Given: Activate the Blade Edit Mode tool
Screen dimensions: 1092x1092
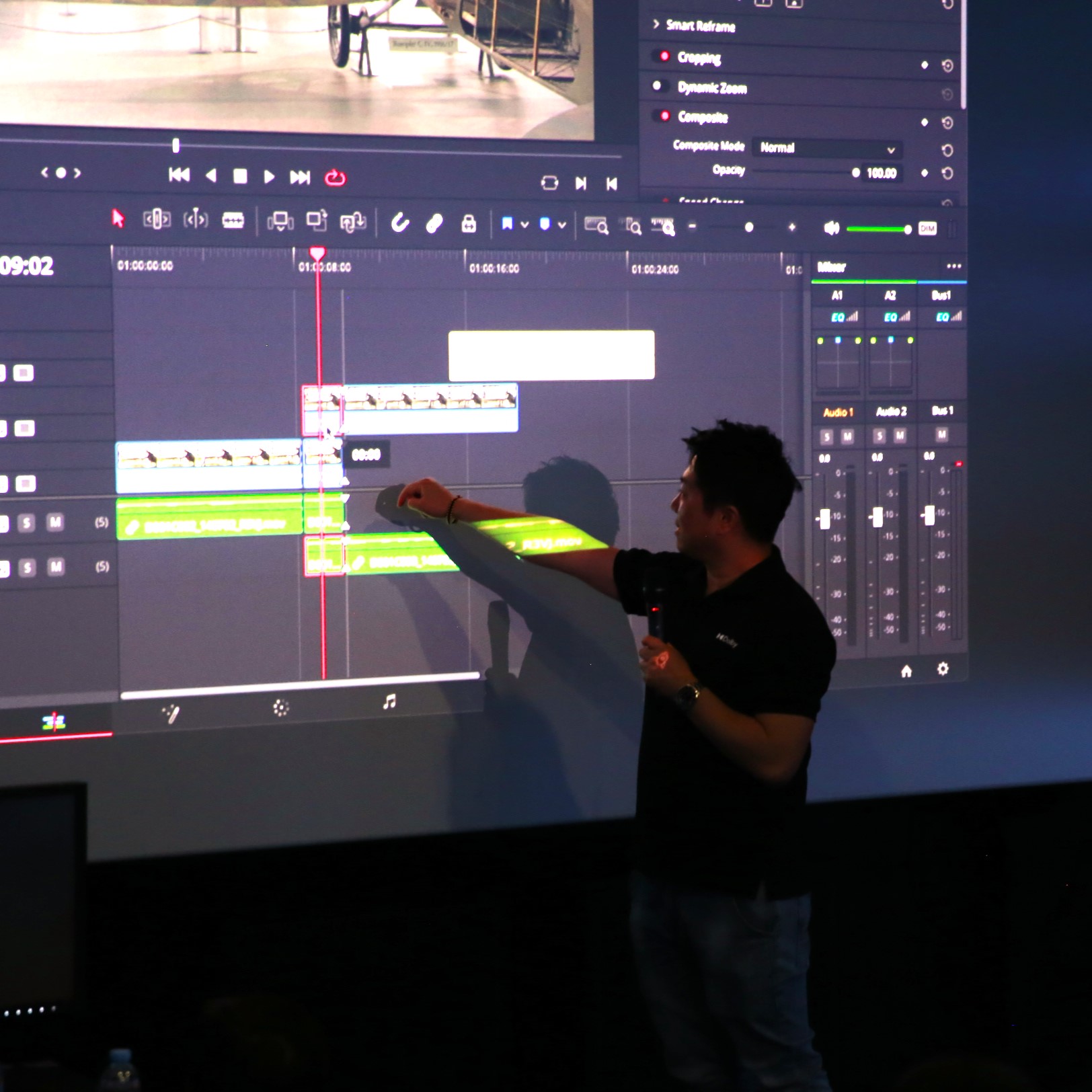Looking at the screenshot, I should tap(233, 221).
